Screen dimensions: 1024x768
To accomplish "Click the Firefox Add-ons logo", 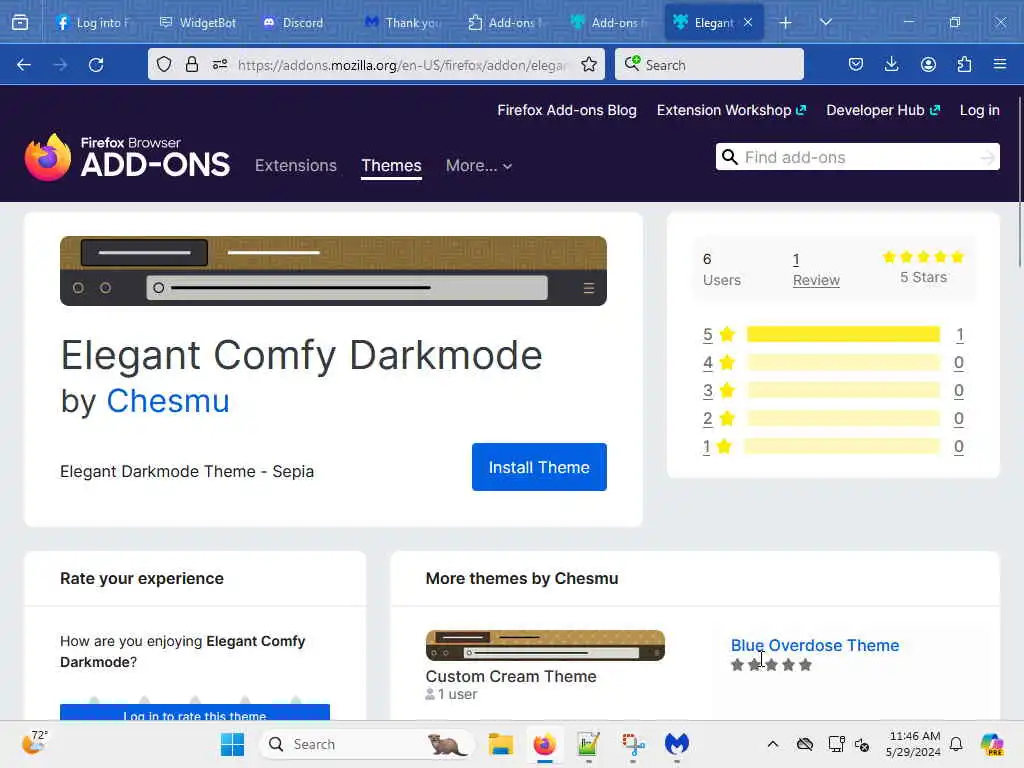I will click(127, 157).
